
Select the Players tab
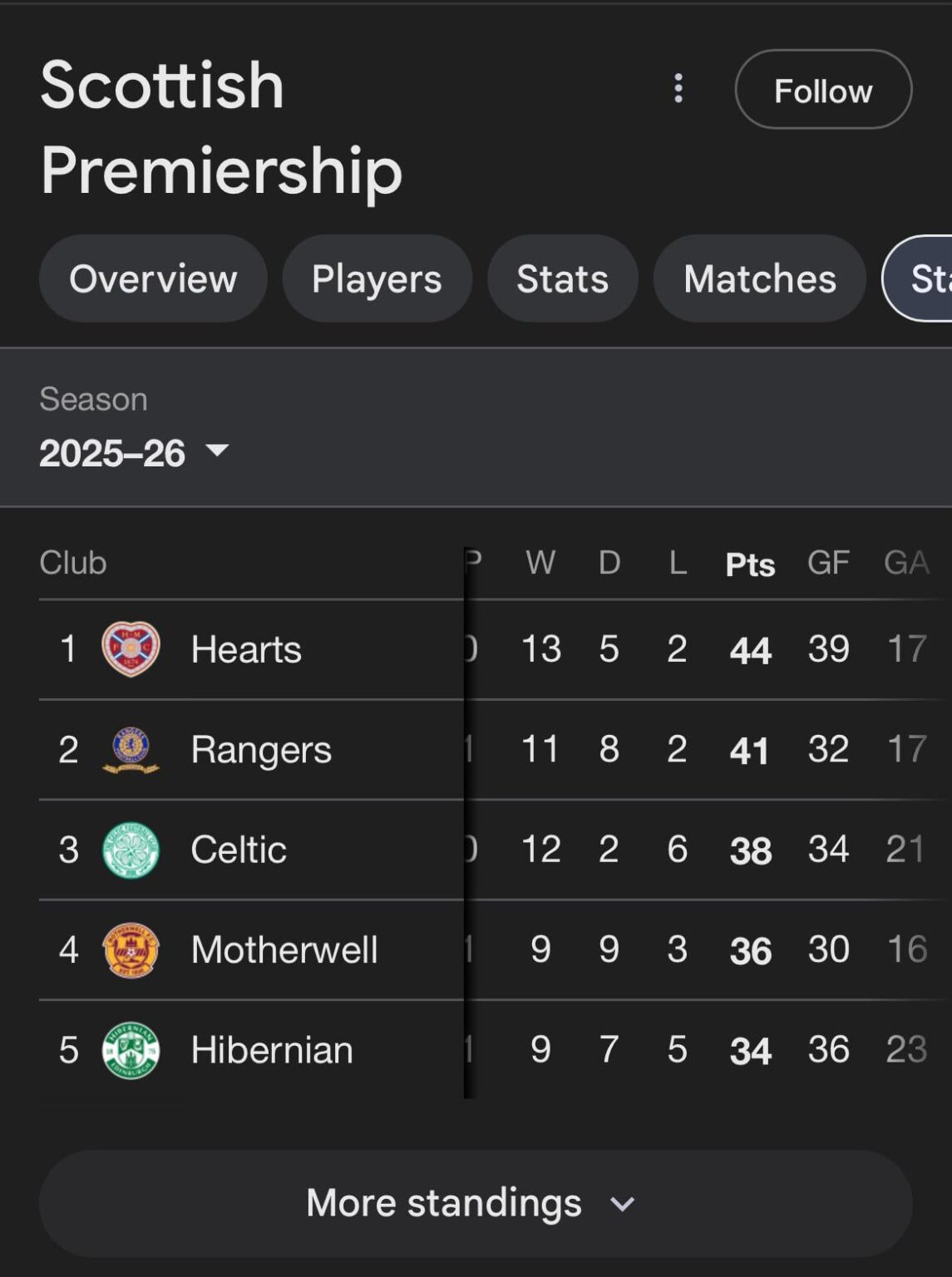(x=377, y=279)
